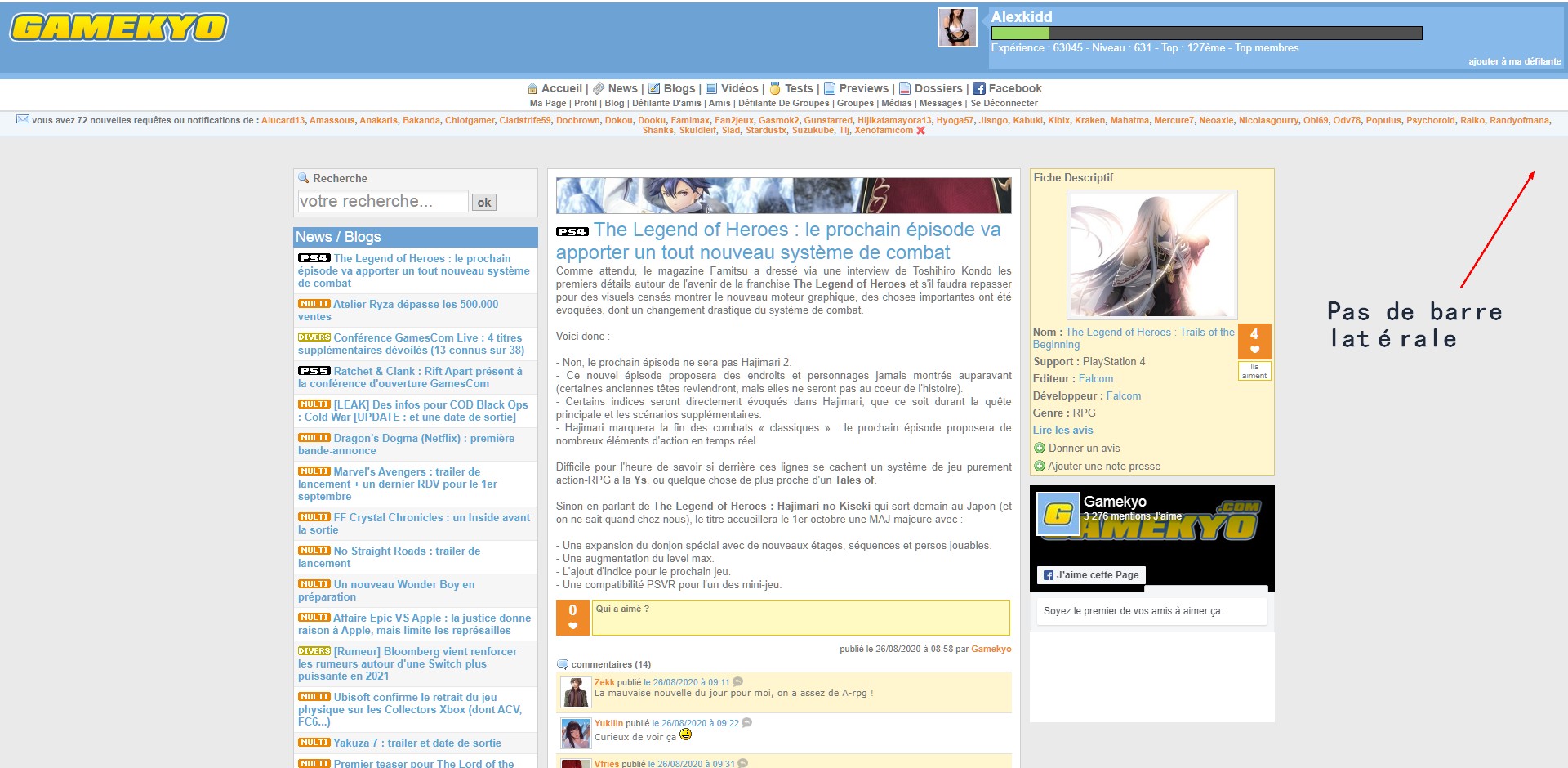Screen dimensions: 1568x768
Task: Click the article banner image
Action: coord(783,196)
